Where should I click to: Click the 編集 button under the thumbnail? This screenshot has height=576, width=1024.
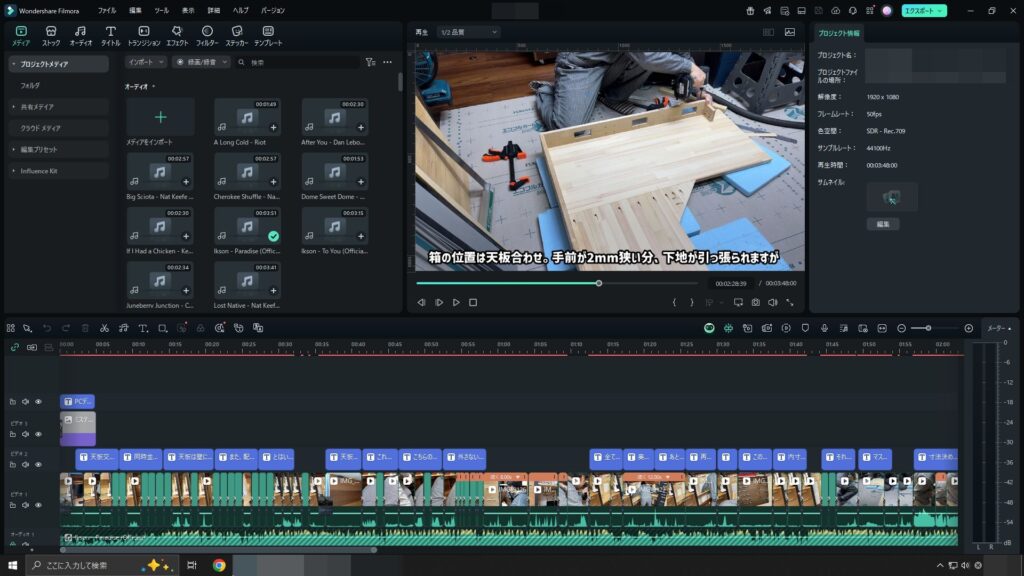coord(882,224)
